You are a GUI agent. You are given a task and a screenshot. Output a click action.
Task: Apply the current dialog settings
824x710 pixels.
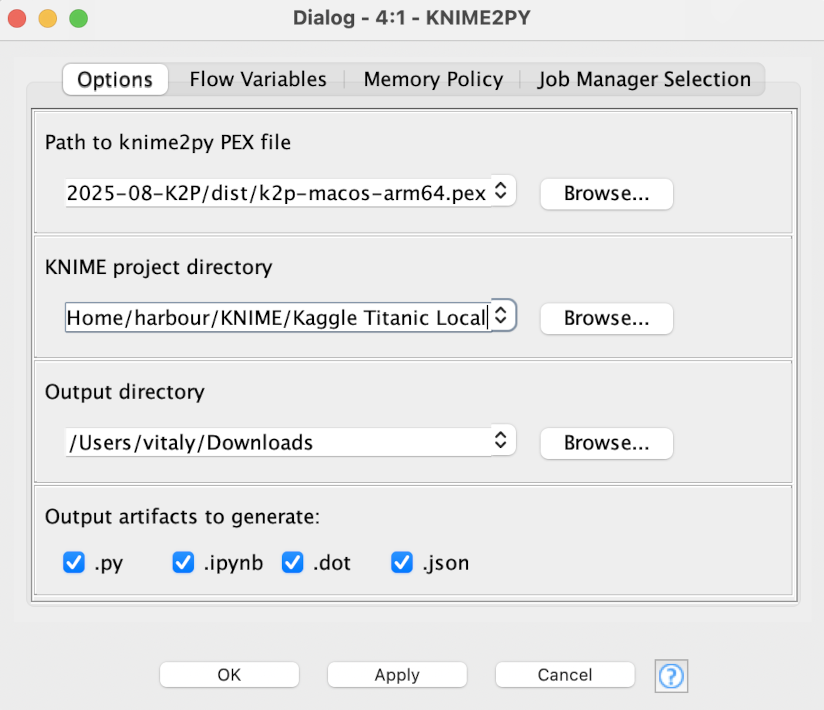[397, 674]
